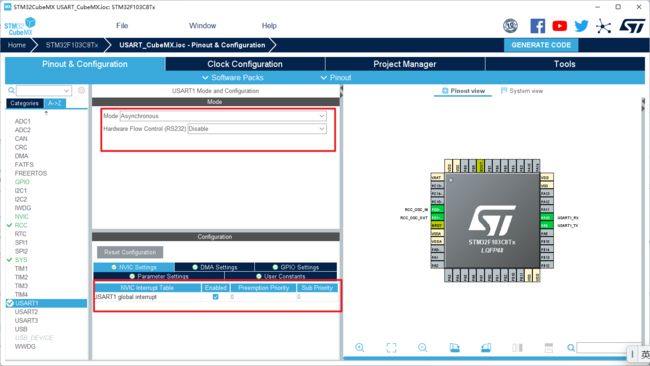Click the ST logo on the chip body
650x366 pixels.
(492, 220)
